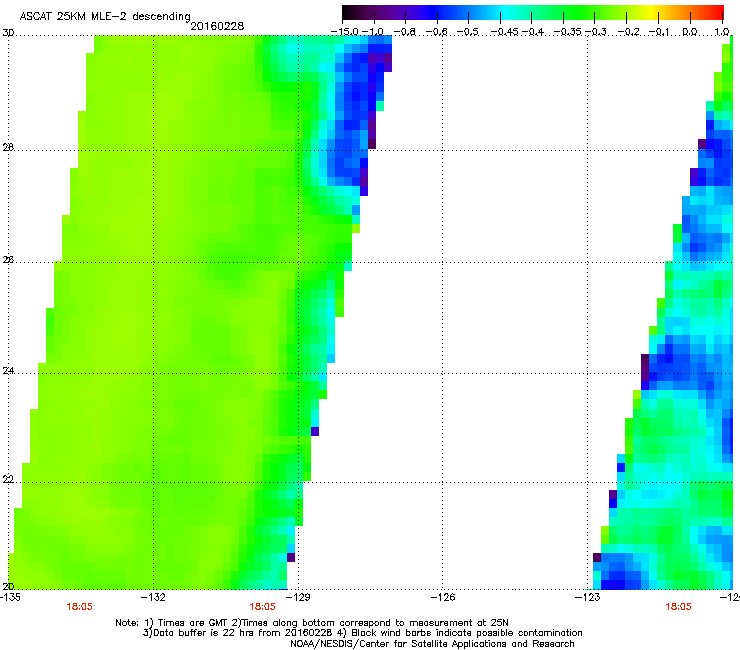Click the longitude label -123 on the bottom axis

pyautogui.click(x=587, y=597)
